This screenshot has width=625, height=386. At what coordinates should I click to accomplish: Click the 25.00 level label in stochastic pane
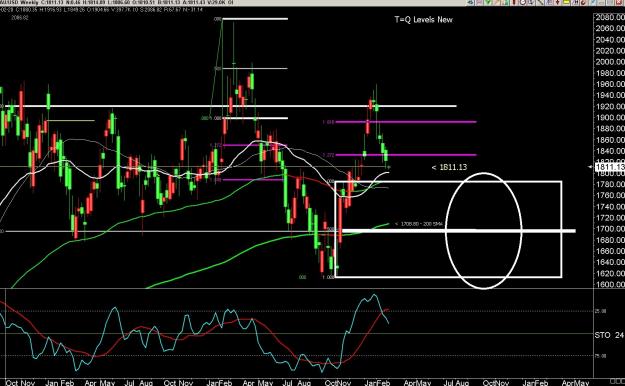coord(601,311)
